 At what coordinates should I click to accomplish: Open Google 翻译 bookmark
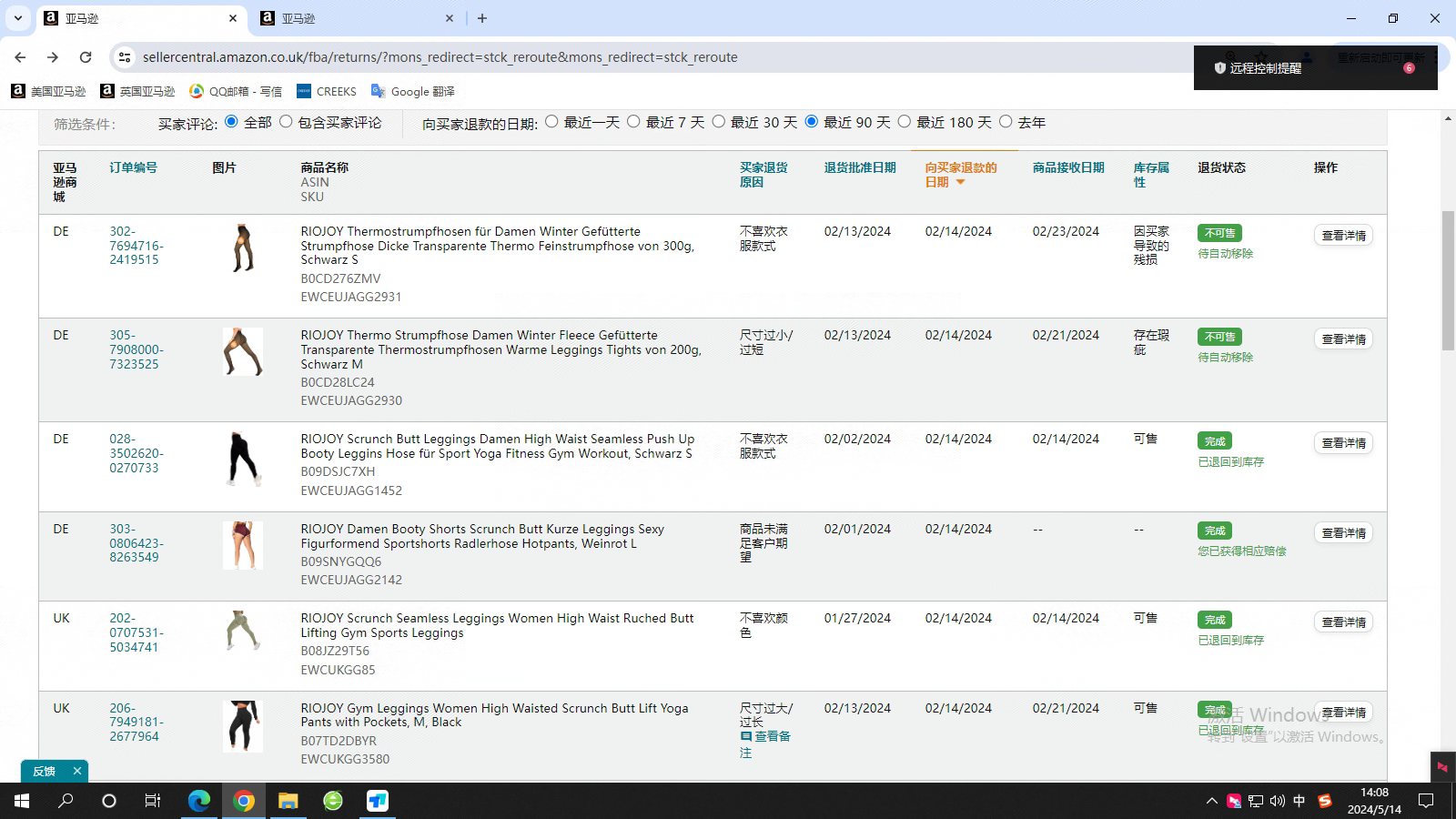point(413,91)
